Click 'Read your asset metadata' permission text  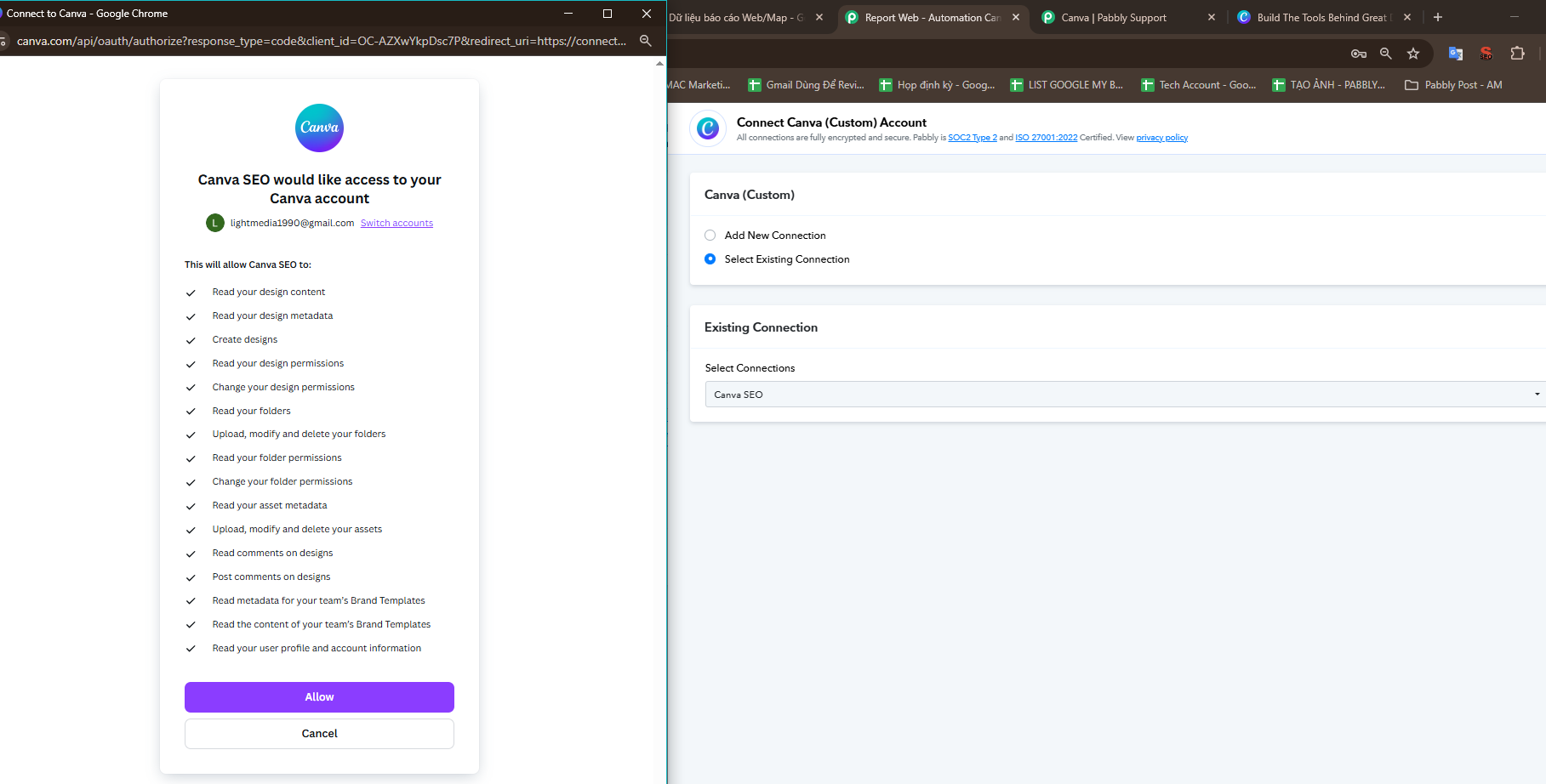coord(270,505)
